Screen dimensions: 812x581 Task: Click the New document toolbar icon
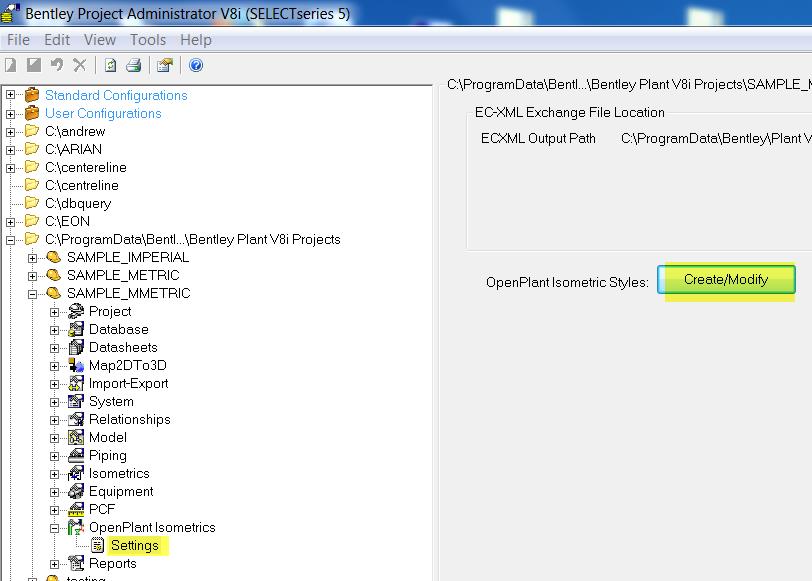pyautogui.click(x=10, y=65)
